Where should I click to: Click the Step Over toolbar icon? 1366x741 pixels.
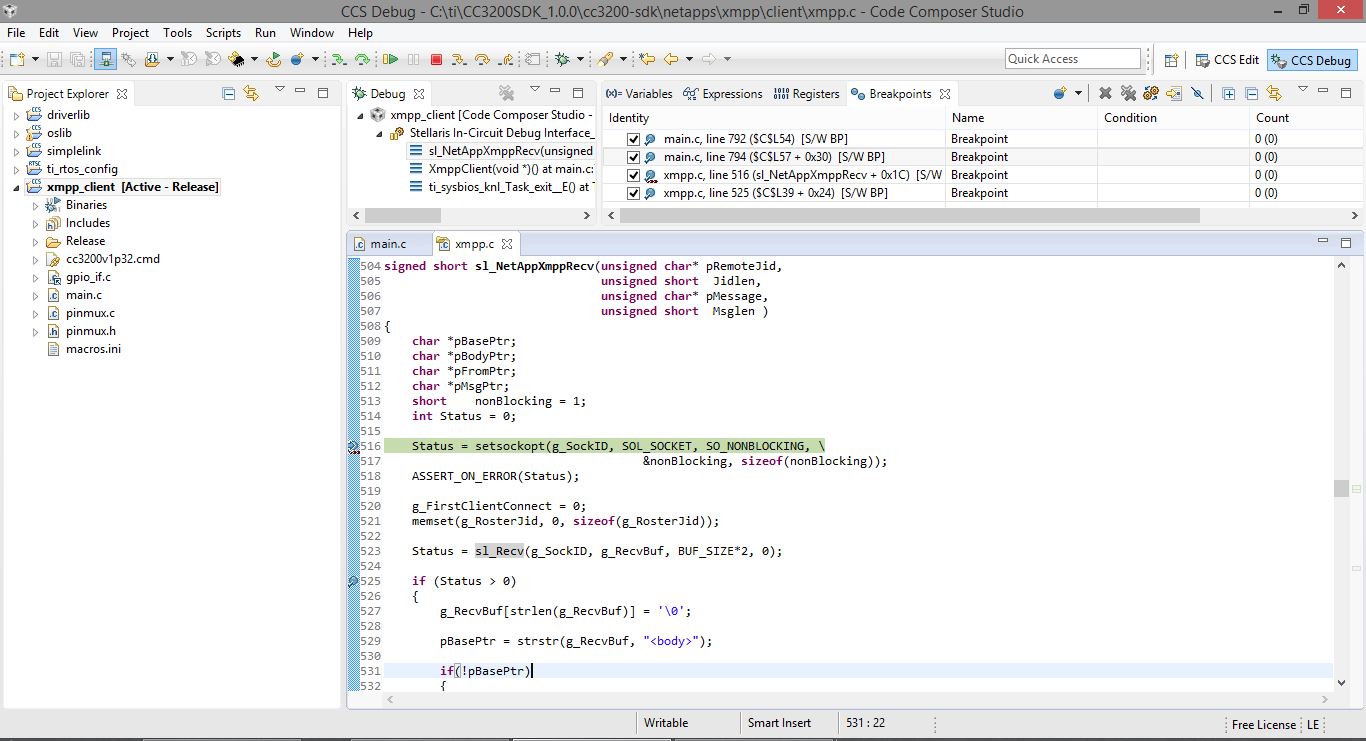[x=483, y=60]
